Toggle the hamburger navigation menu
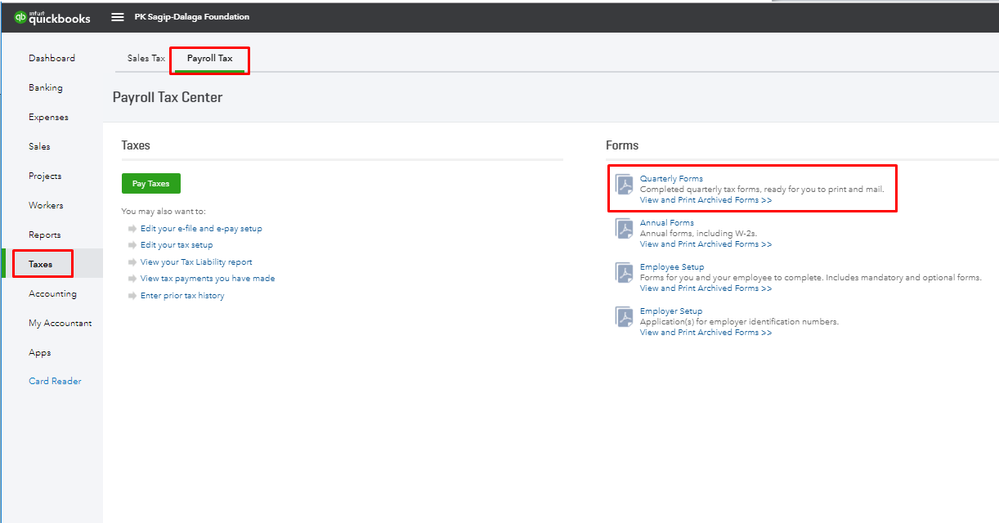 click(117, 17)
